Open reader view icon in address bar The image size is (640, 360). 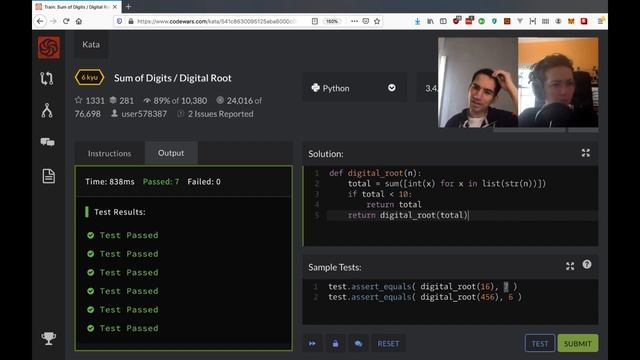(315, 21)
